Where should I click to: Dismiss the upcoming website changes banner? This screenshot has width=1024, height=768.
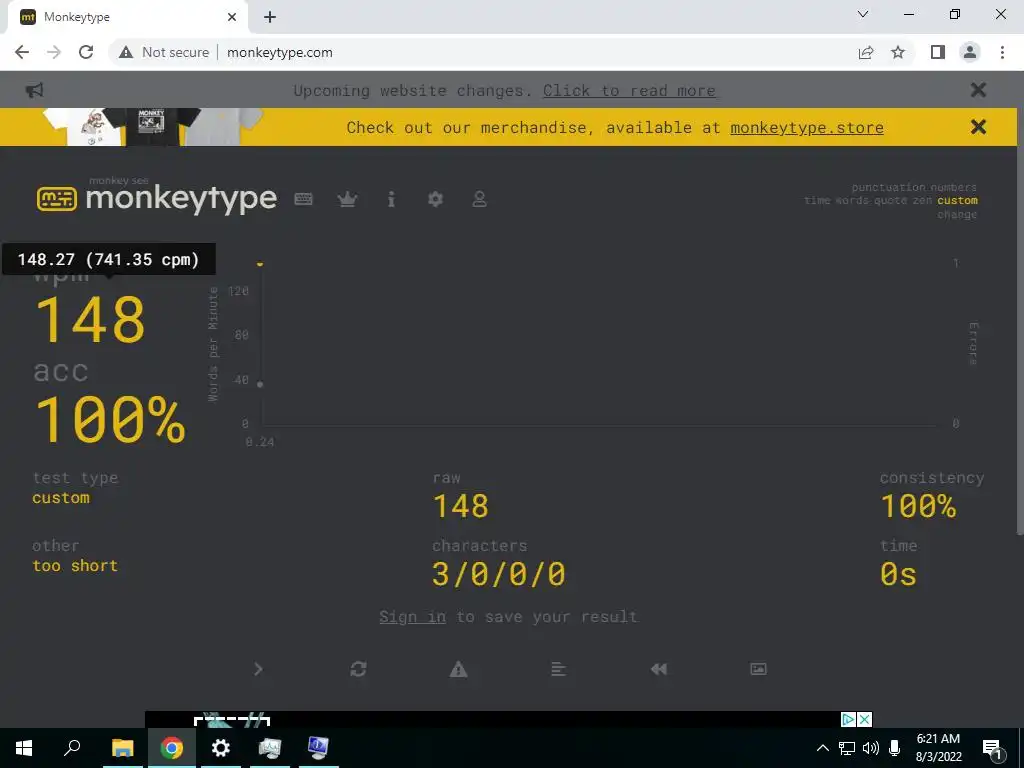[978, 89]
